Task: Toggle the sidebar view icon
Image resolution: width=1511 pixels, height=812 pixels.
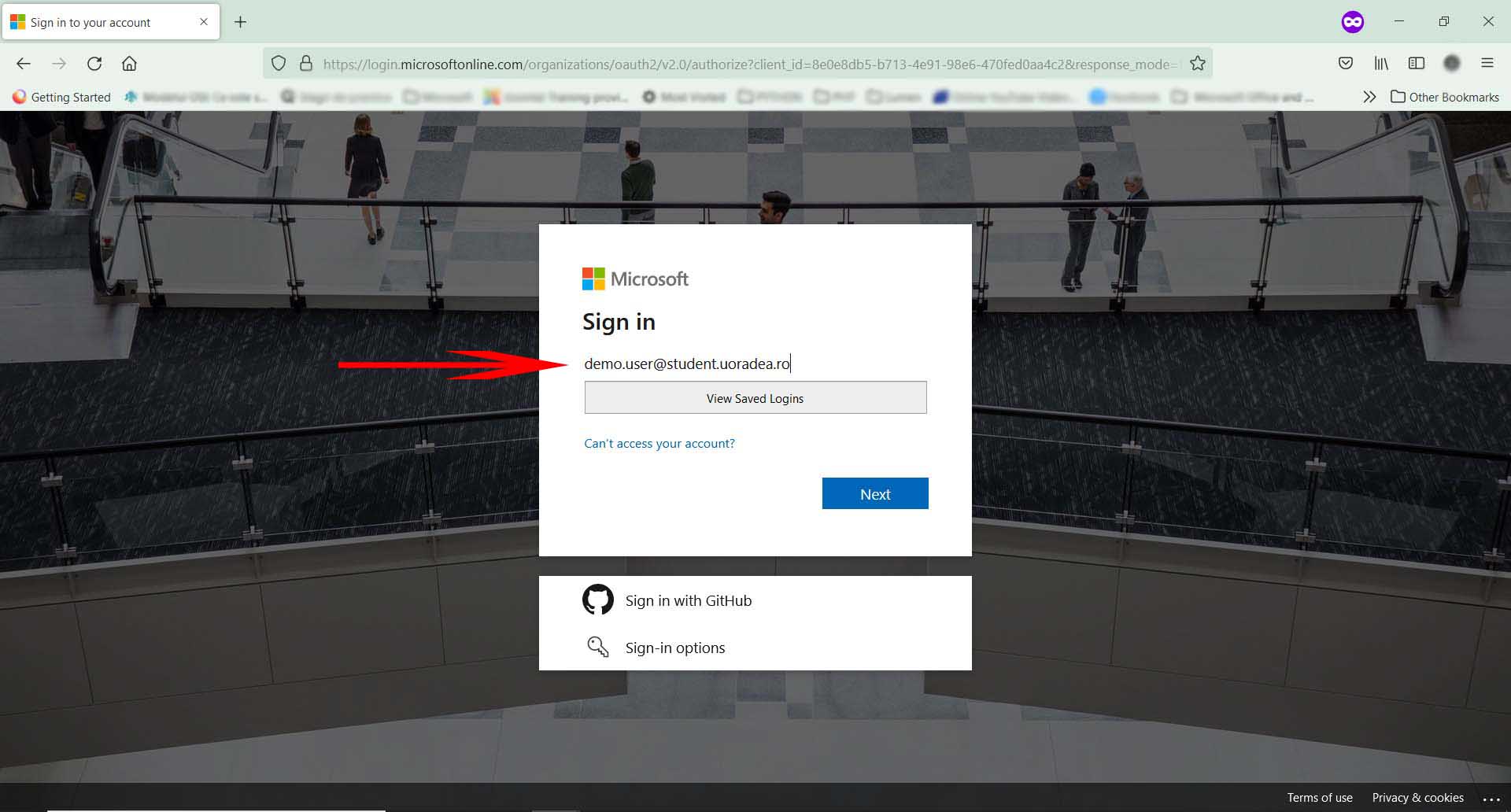Action: 1417,64
